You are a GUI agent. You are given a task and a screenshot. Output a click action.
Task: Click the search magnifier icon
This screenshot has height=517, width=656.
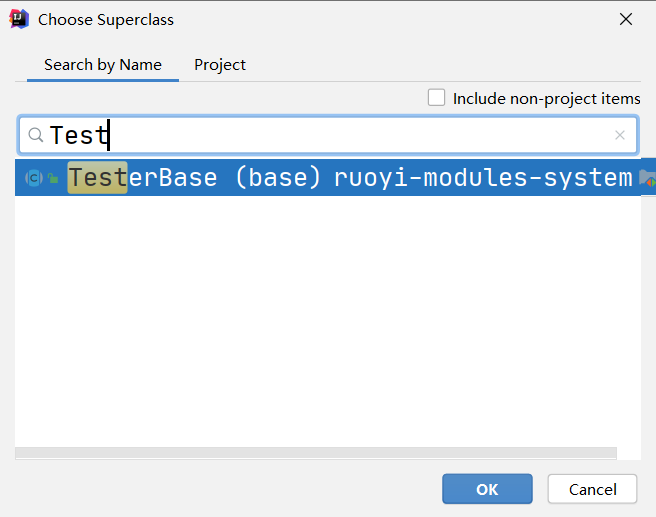click(x=35, y=135)
